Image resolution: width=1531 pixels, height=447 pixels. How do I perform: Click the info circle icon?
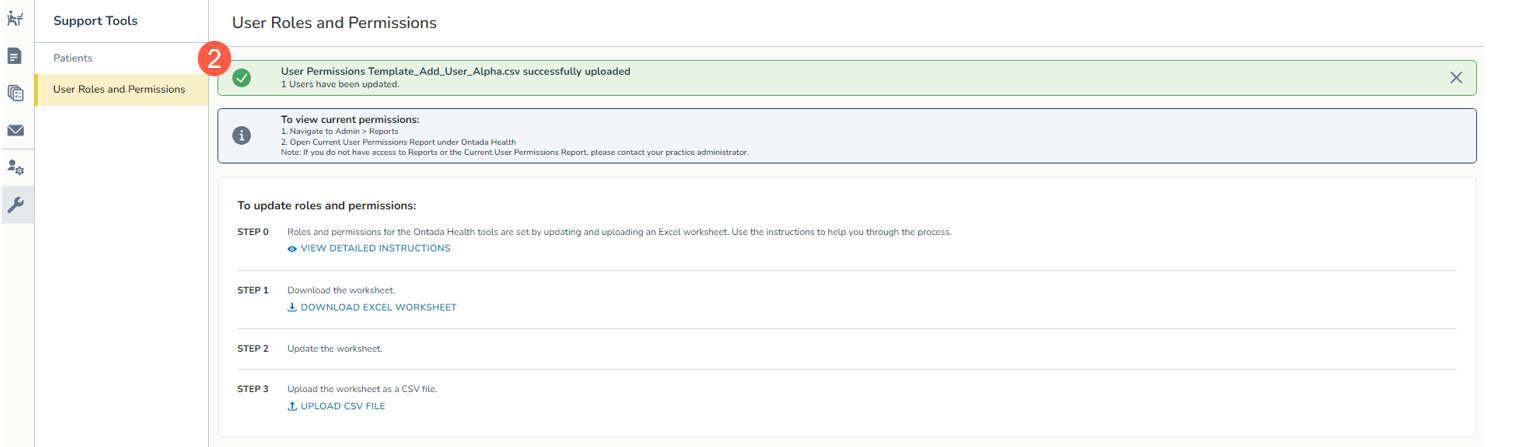[x=241, y=136]
